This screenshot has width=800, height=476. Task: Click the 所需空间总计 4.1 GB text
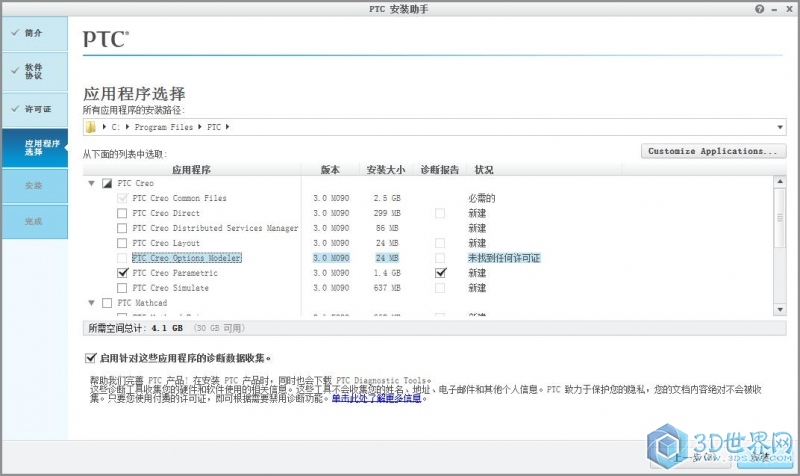[x=136, y=328]
